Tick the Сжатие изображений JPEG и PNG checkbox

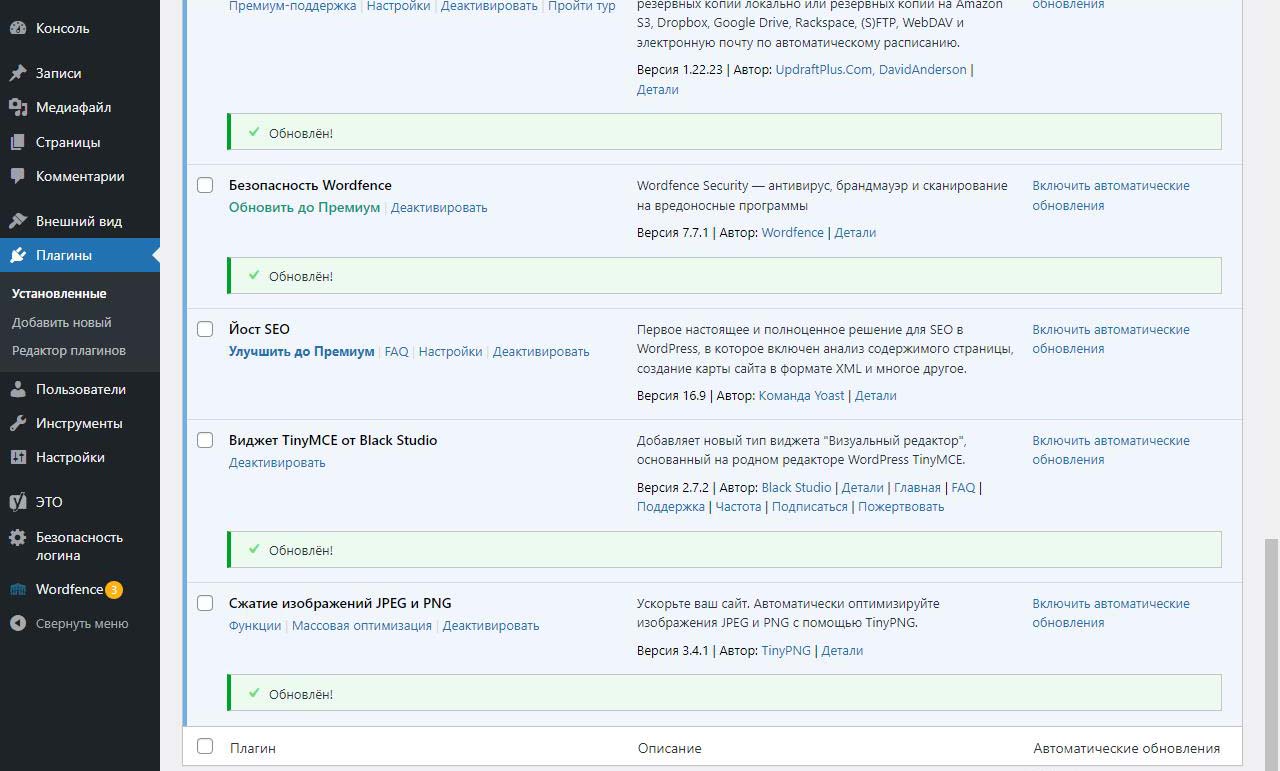point(205,603)
